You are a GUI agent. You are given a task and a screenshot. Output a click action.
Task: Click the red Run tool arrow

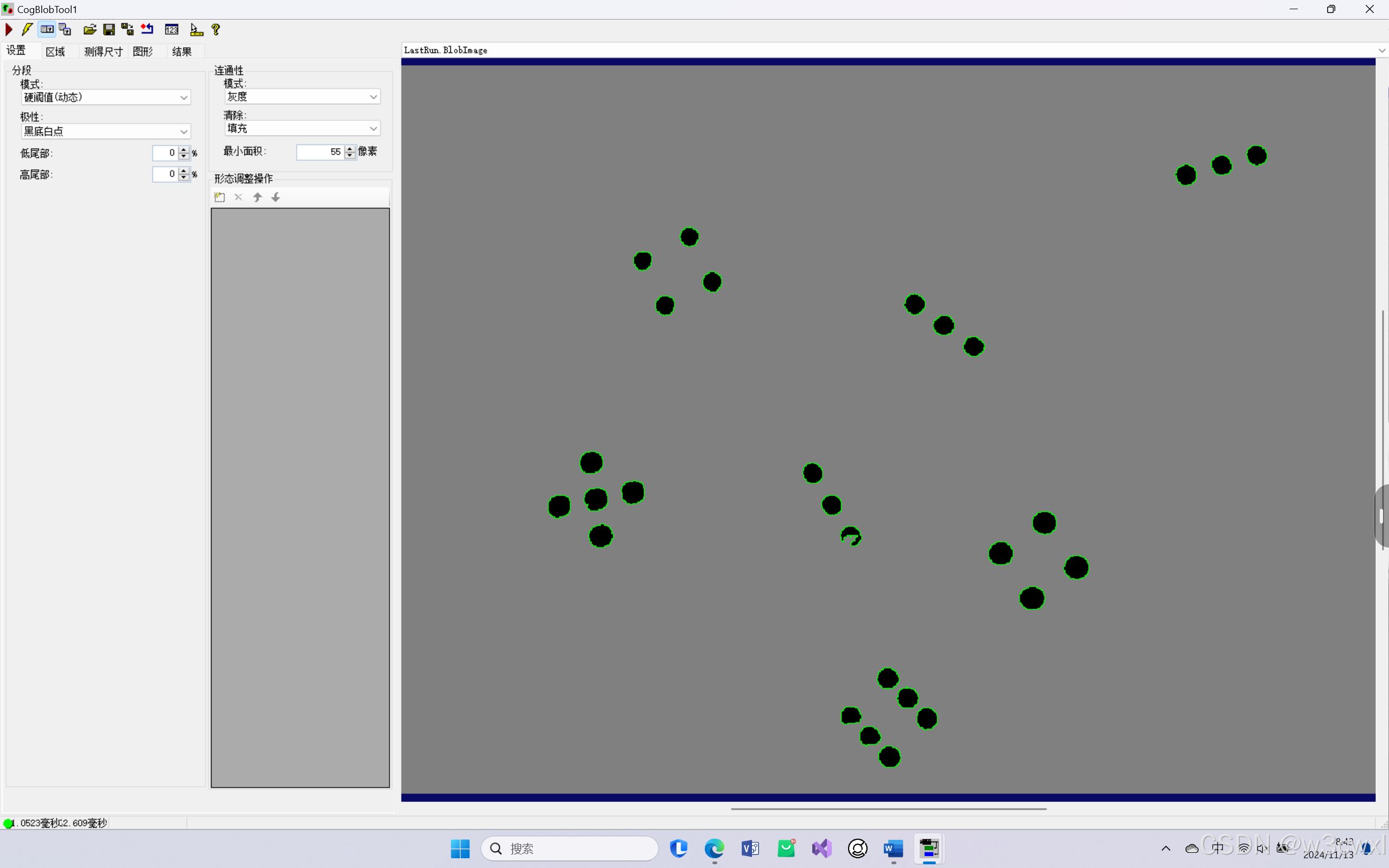(x=9, y=29)
